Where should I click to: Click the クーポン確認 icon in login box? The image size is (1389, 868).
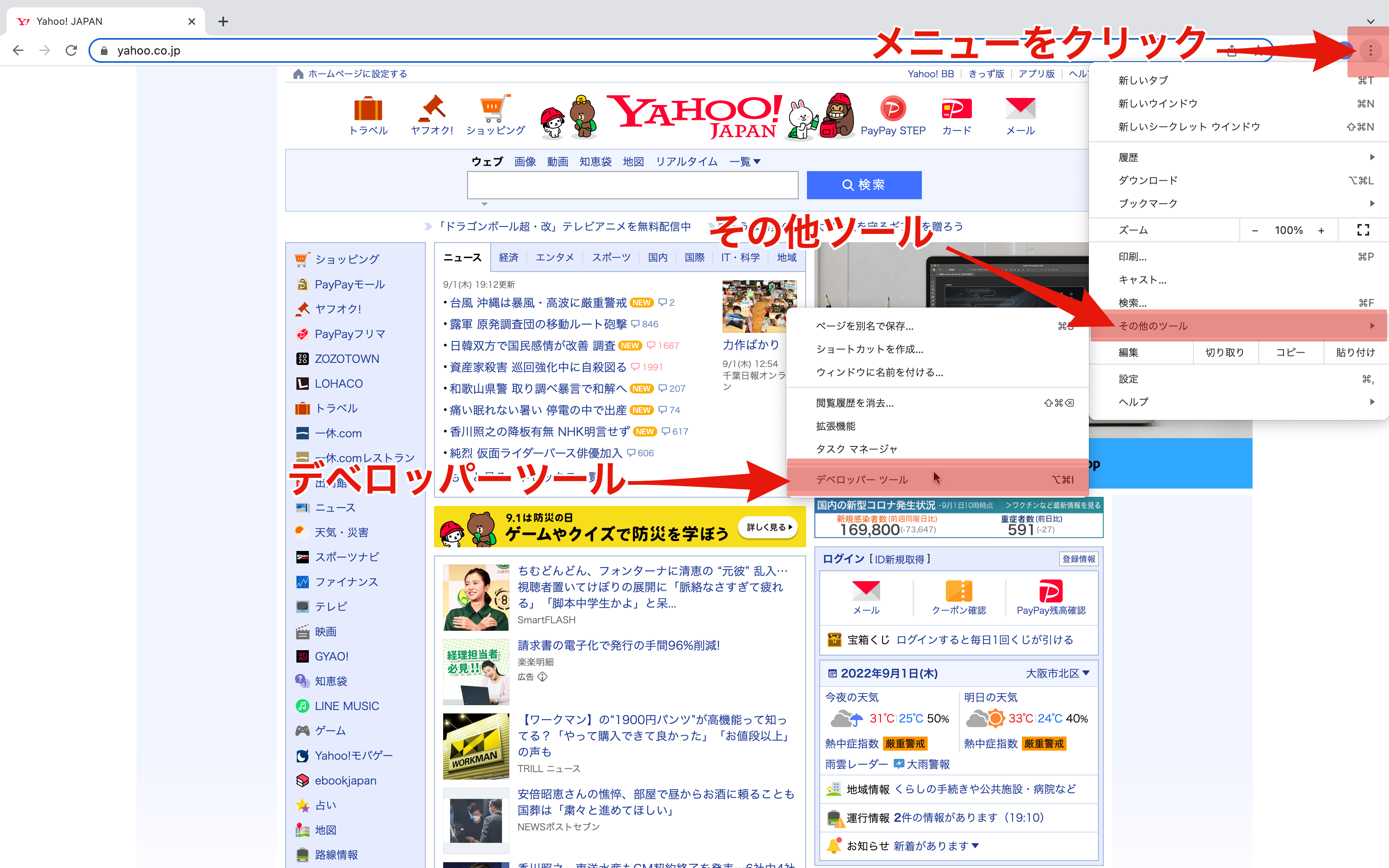click(959, 591)
